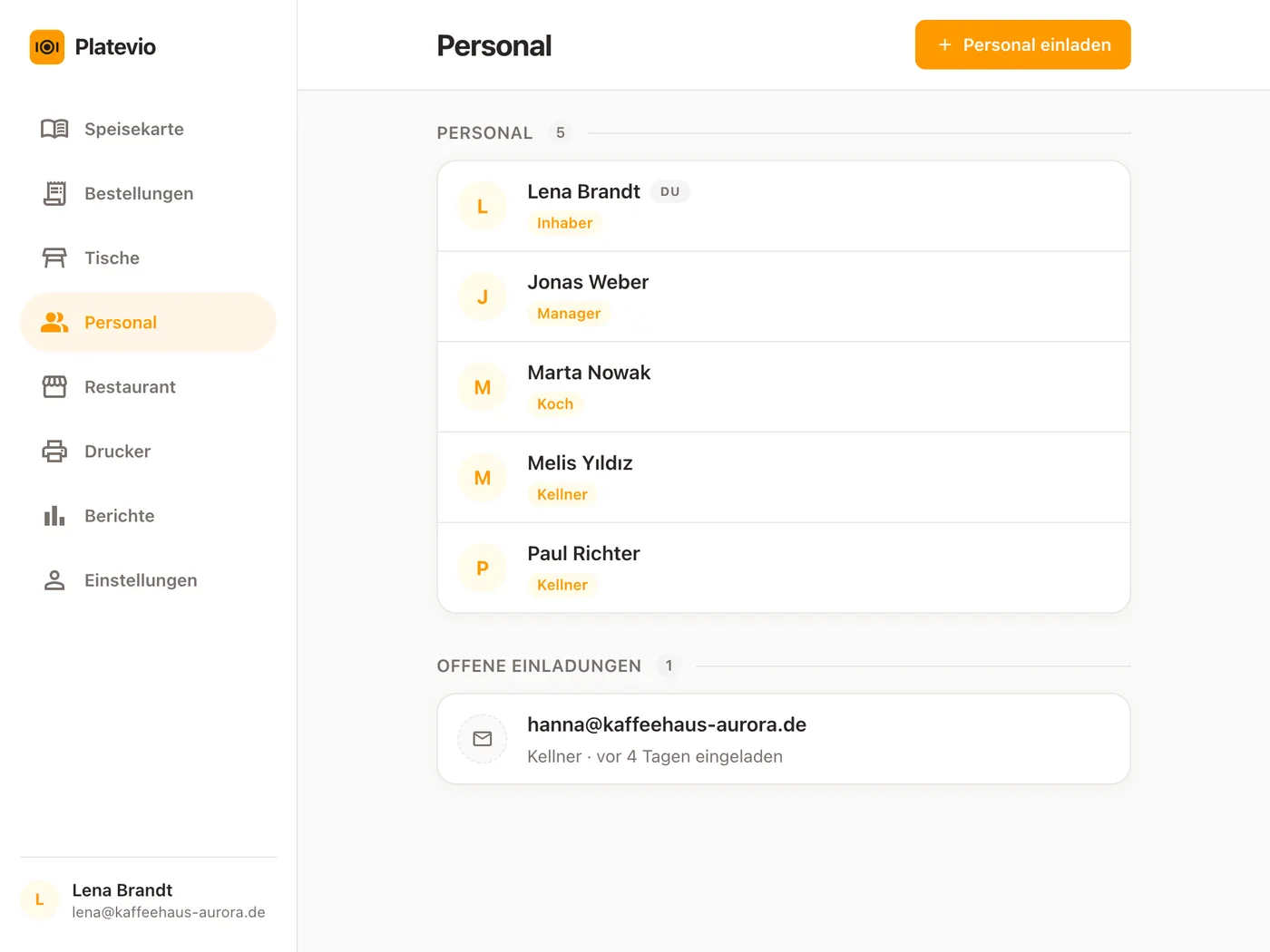Select the Jonas Weber name
Screen dimensions: 1270x952
588,282
